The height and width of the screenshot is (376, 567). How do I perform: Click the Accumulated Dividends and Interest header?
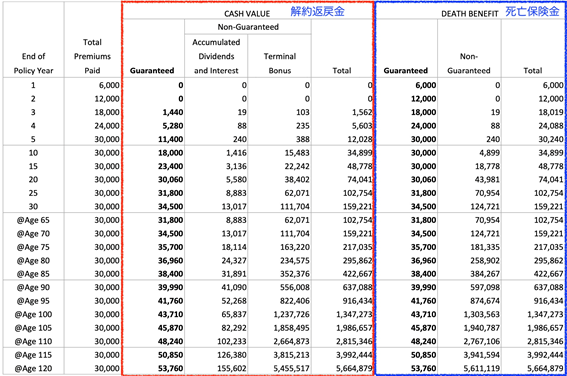[x=216, y=56]
